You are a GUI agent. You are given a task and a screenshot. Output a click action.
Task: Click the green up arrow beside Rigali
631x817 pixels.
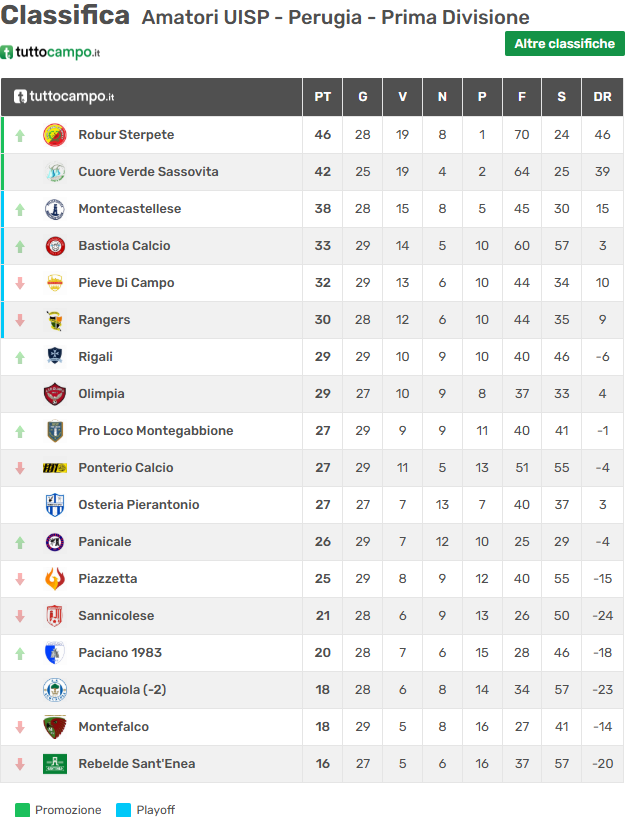20,357
